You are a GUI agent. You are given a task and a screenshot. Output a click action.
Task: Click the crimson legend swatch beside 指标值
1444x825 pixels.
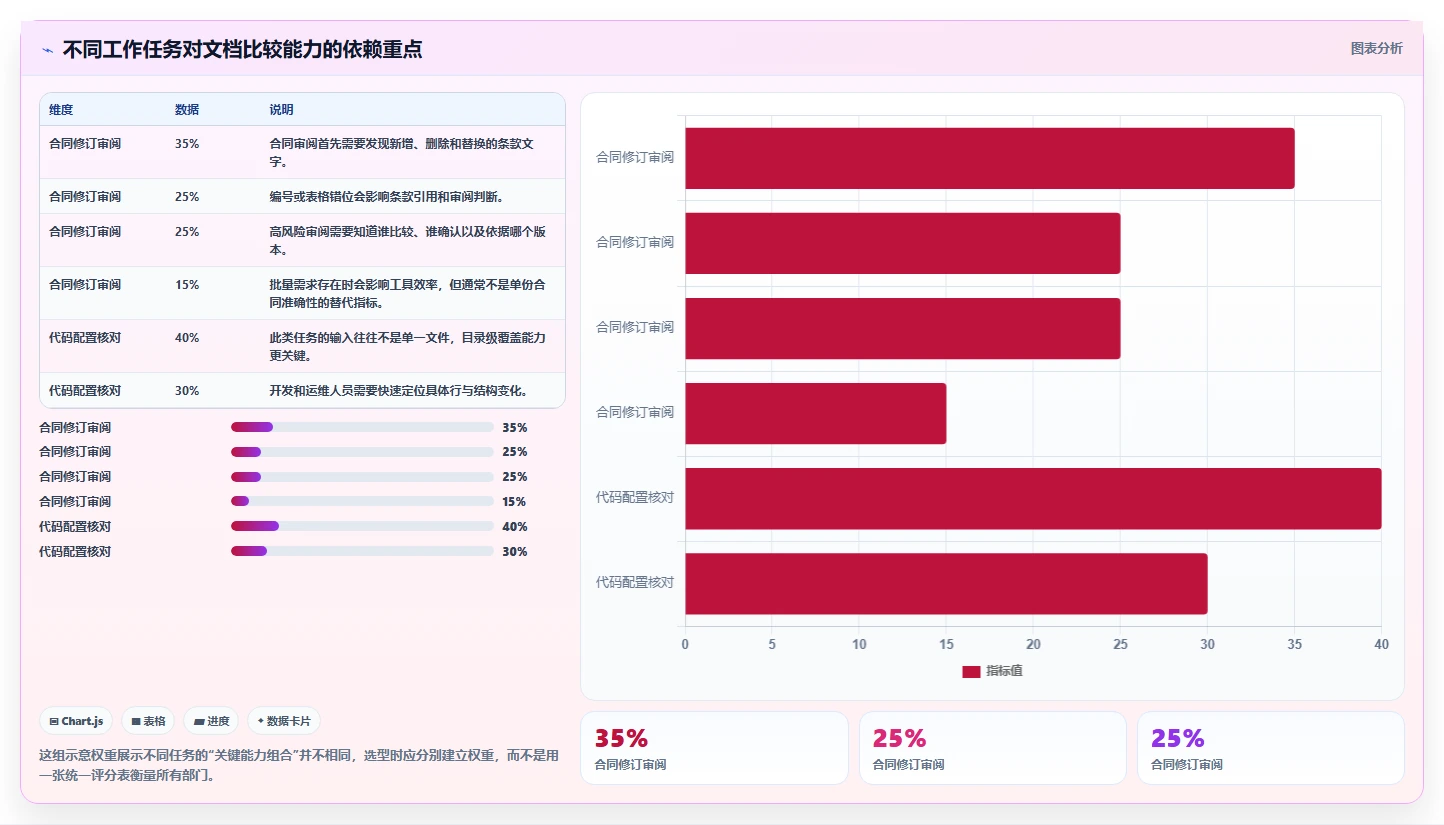coord(971,671)
